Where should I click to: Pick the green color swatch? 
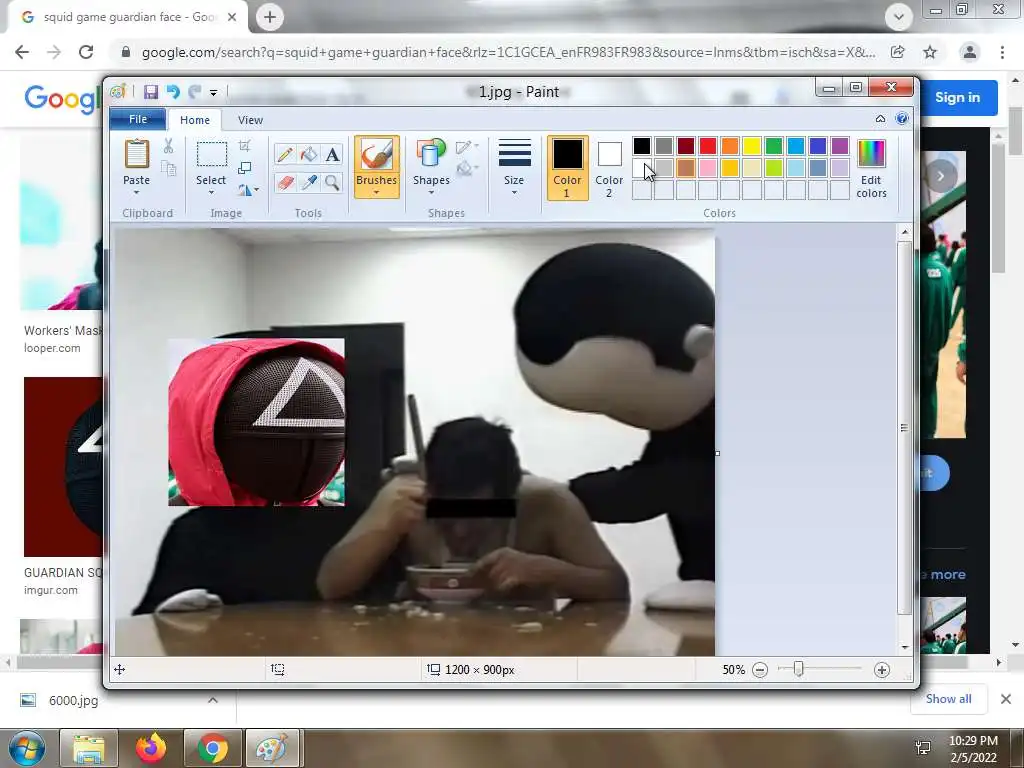pos(774,146)
